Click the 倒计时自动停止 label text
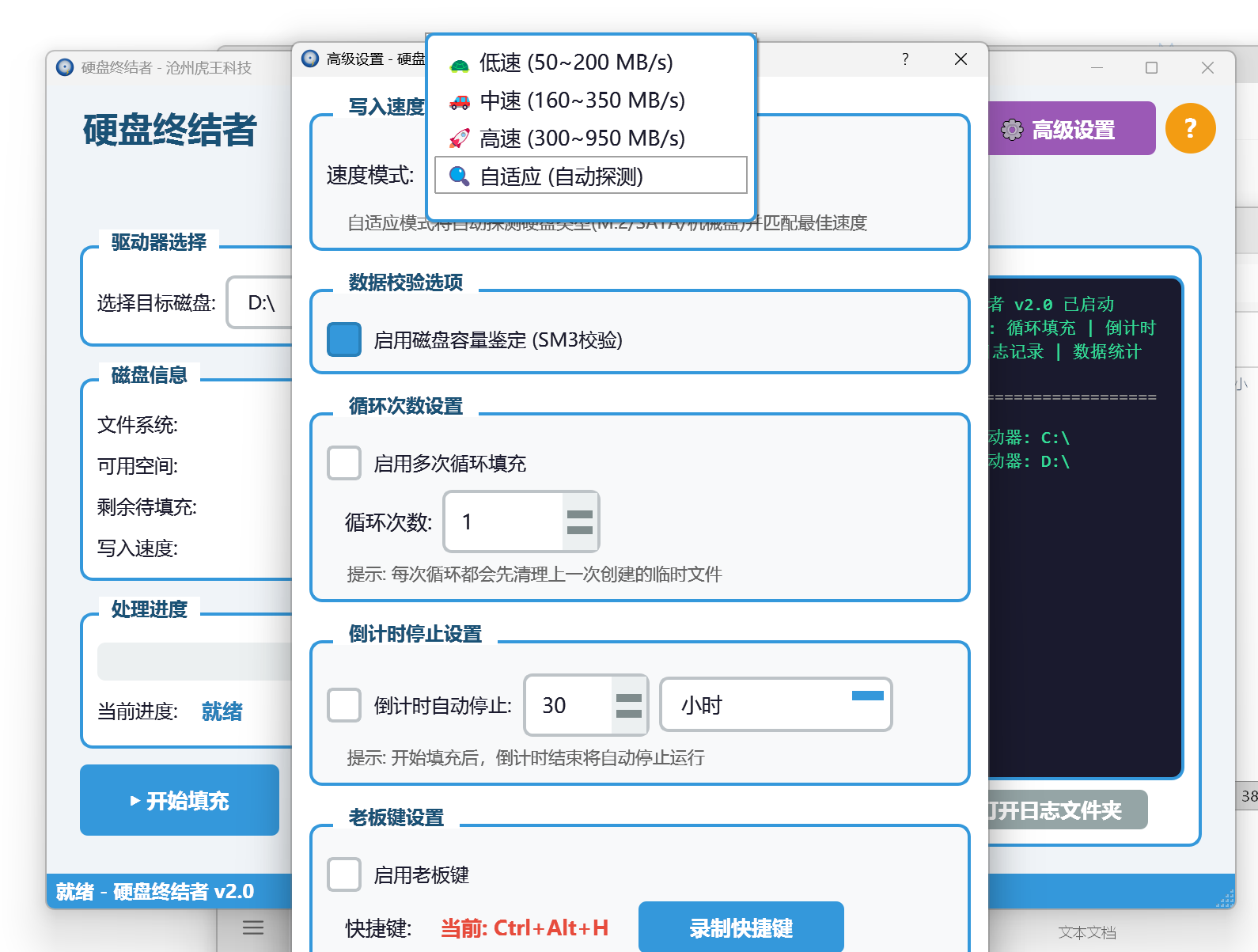This screenshot has width=1258, height=952. click(x=443, y=705)
